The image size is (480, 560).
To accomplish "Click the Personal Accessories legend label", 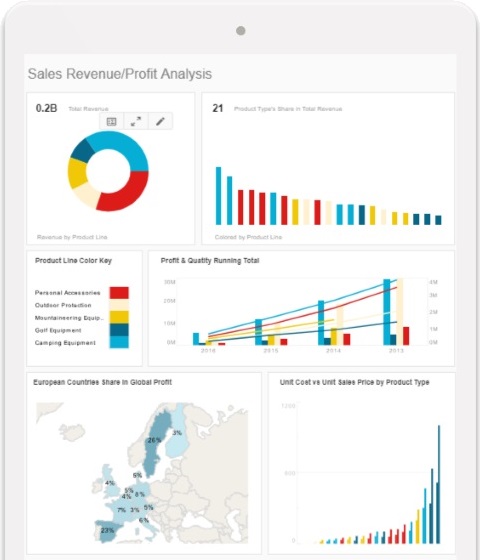I will [x=68, y=293].
